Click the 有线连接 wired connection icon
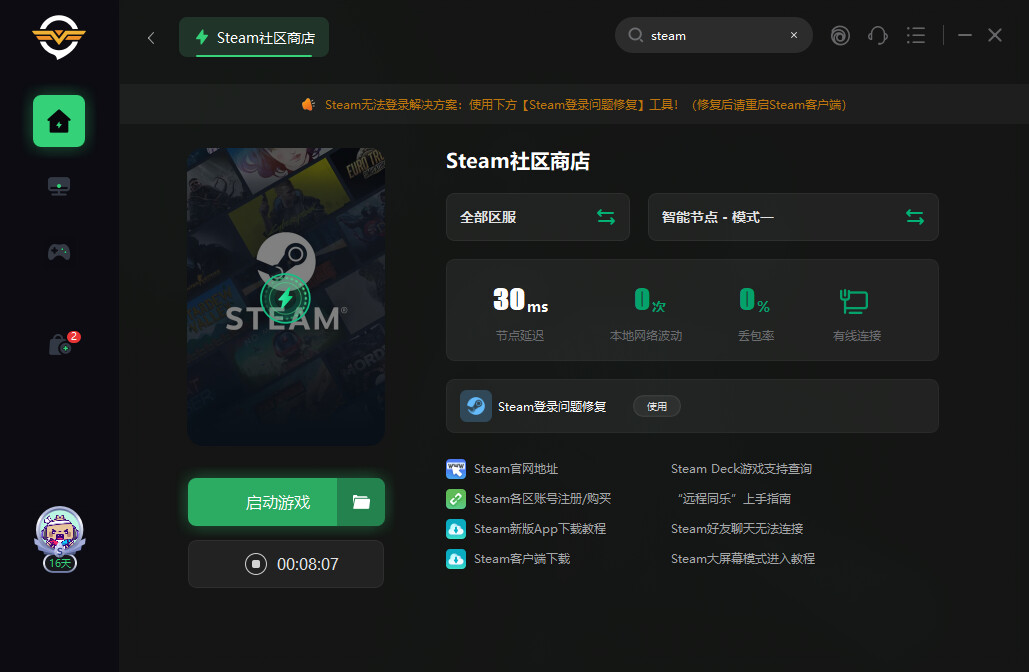The width and height of the screenshot is (1029, 672). click(854, 302)
